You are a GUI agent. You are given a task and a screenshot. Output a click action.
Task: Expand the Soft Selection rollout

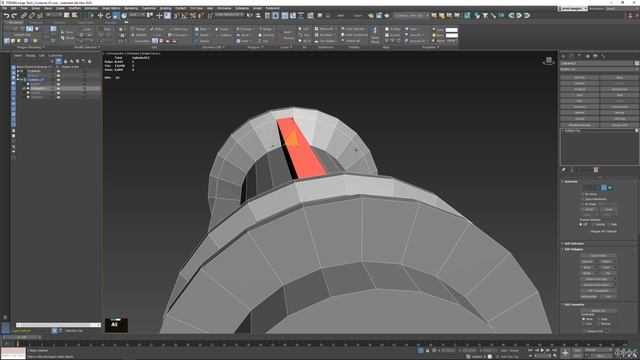(x=573, y=244)
